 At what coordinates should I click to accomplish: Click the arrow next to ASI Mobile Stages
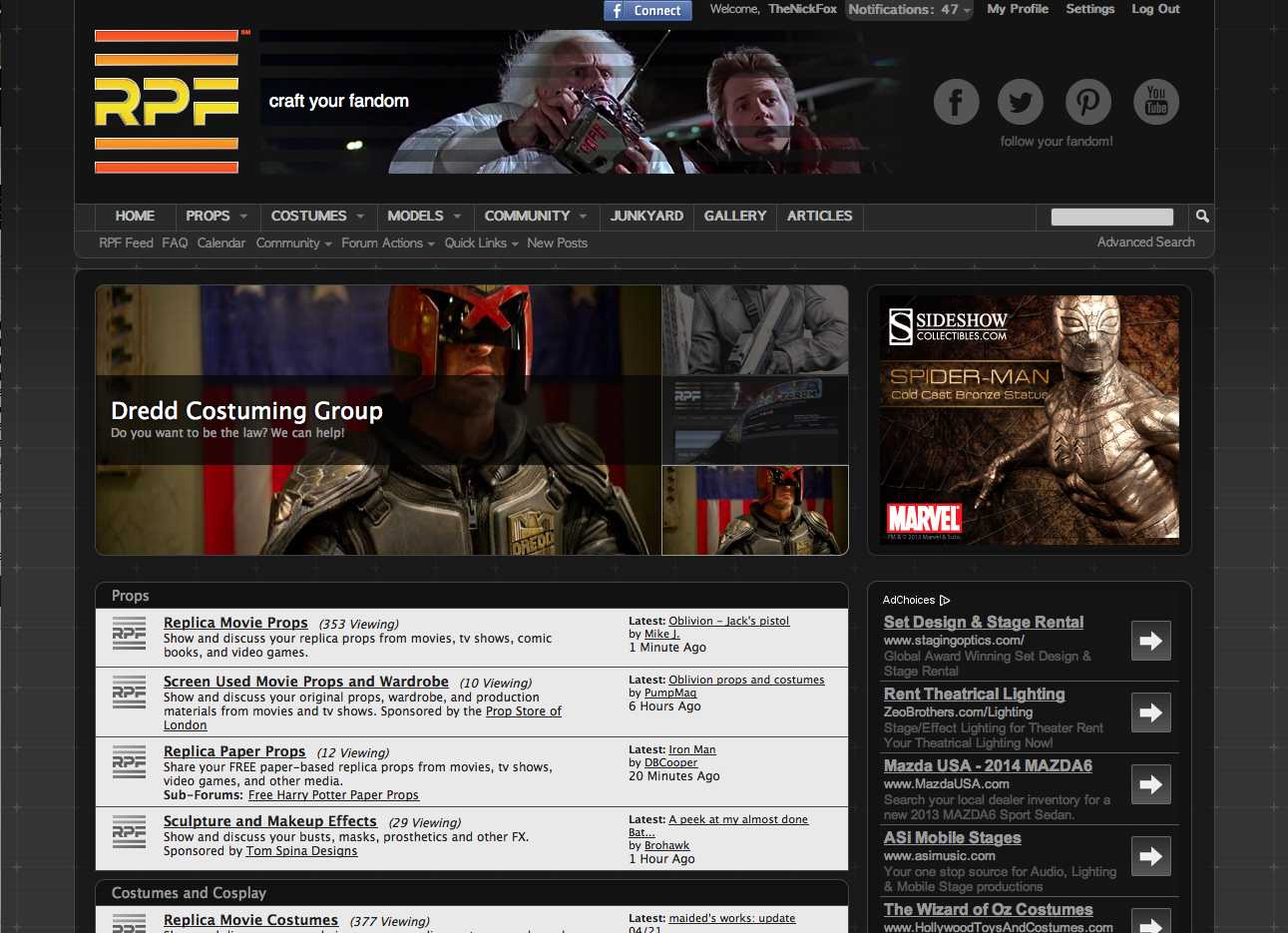pos(1151,856)
